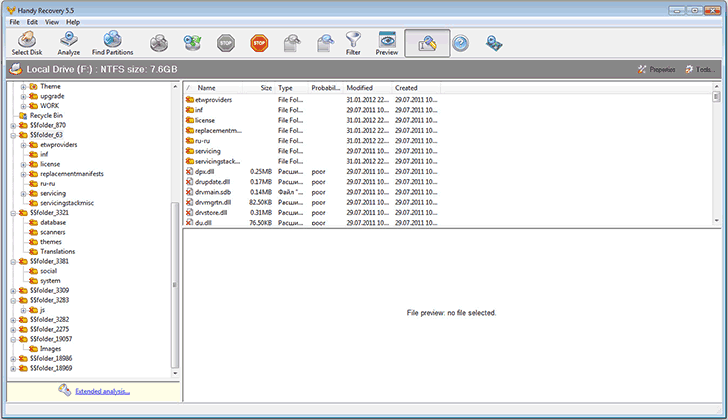
Task: Select the drupdate.dll file row
Action: 312,182
